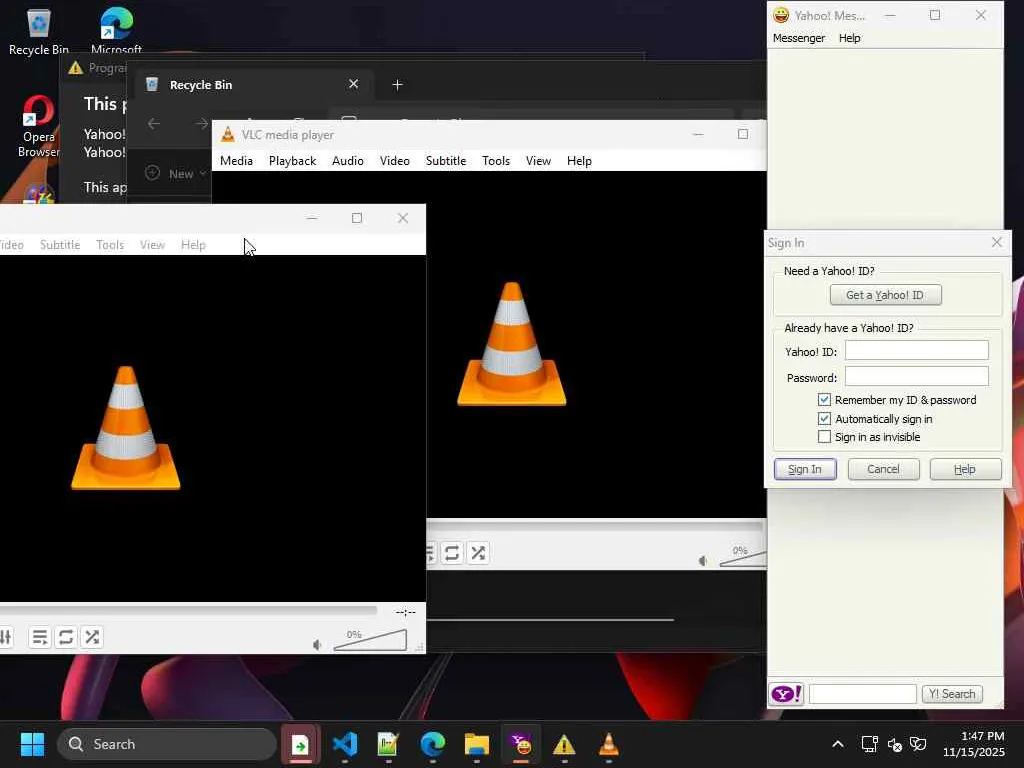Seek on the front VLC progress bar
This screenshot has height=768, width=1024.
188,611
